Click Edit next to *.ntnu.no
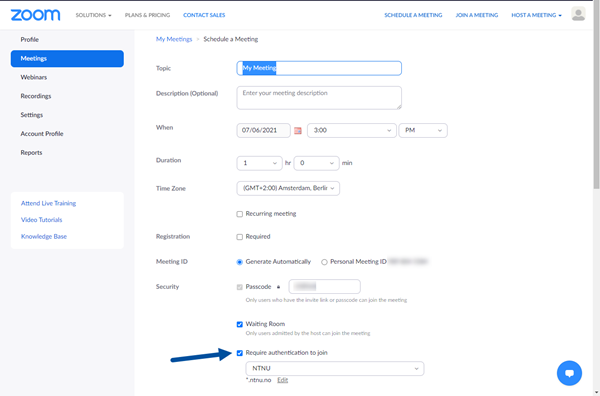Screen dimensions: 600x396 pos(282,380)
